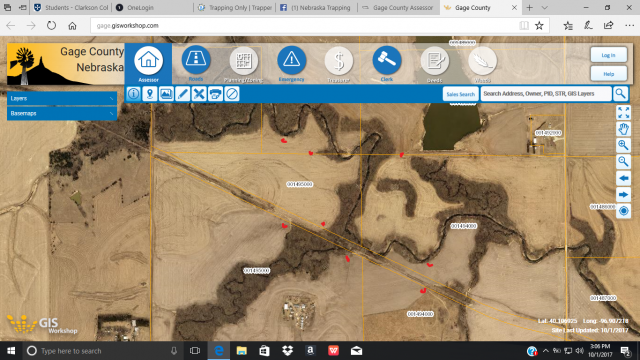Viewport: 640px width, 360px height.
Task: Open the Clerk gavel icon
Action: [x=387, y=60]
